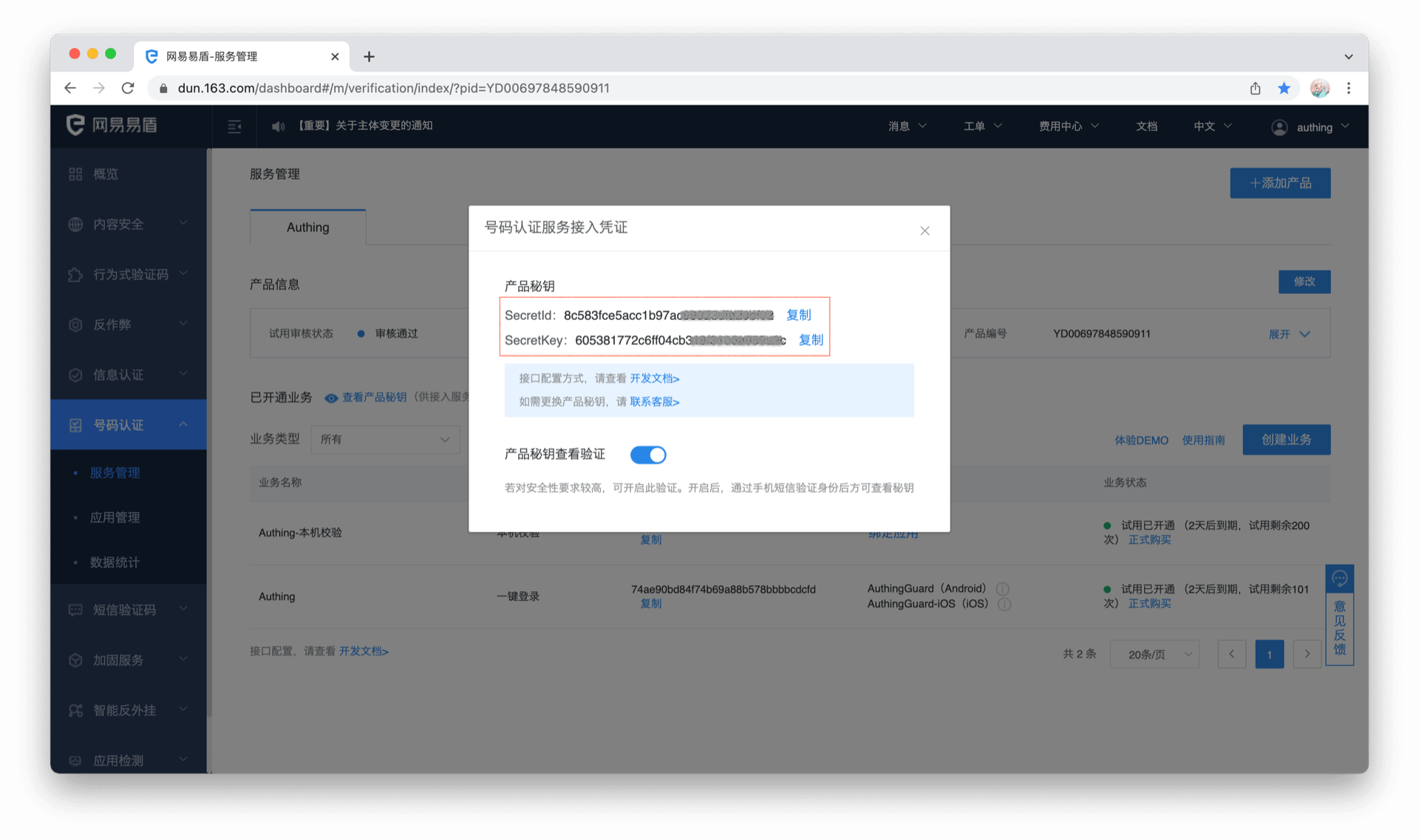Screen dimensions: 1419x840
Task: Toggle the 产品秘钥查看验证 switch off
Action: click(647, 455)
